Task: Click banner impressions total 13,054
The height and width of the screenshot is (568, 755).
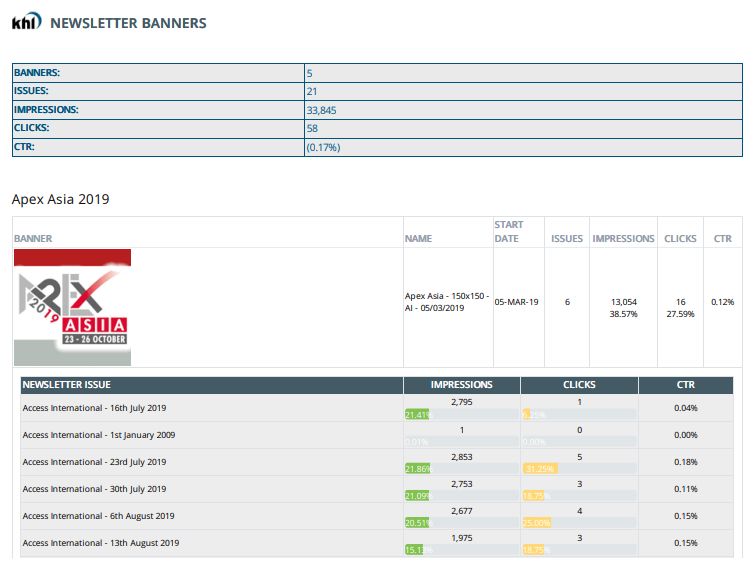Action: coord(624,302)
